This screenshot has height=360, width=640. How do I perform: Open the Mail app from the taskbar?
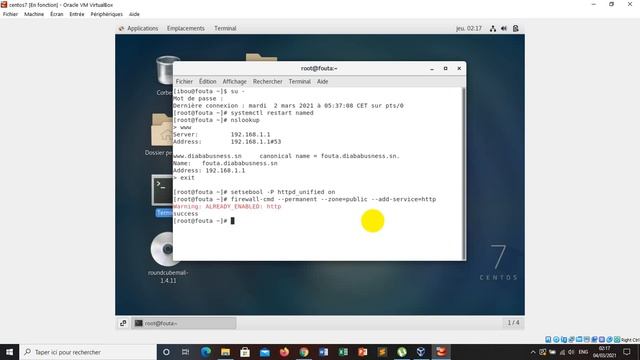(264, 352)
